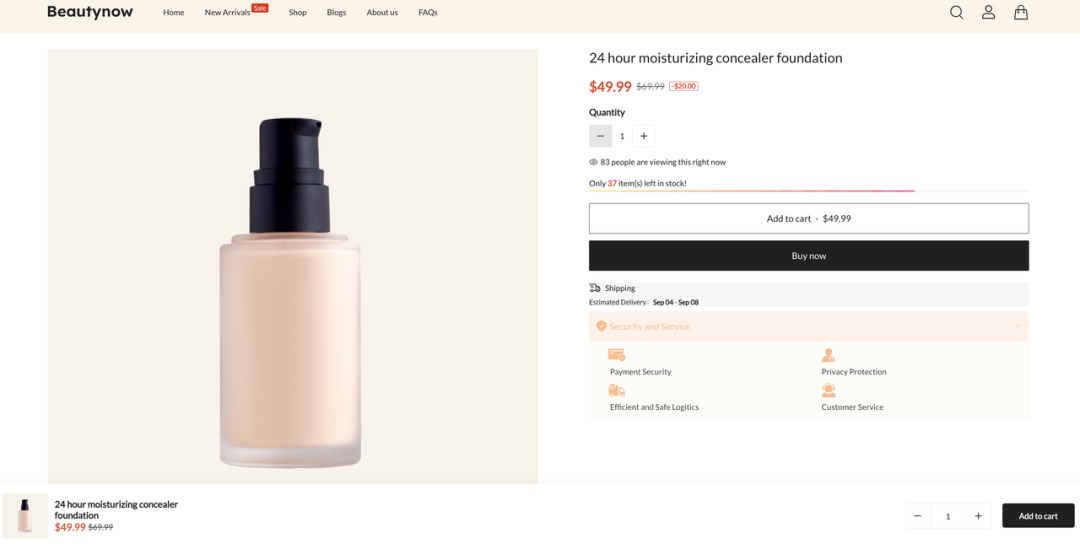
Task: Decrease quantity with main minus button
Action: coord(600,136)
